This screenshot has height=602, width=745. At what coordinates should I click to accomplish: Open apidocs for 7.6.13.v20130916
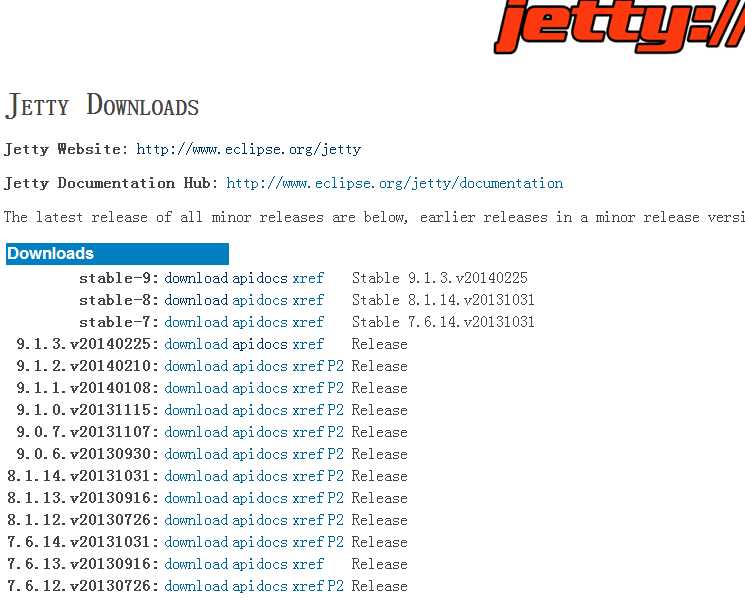coord(260,564)
